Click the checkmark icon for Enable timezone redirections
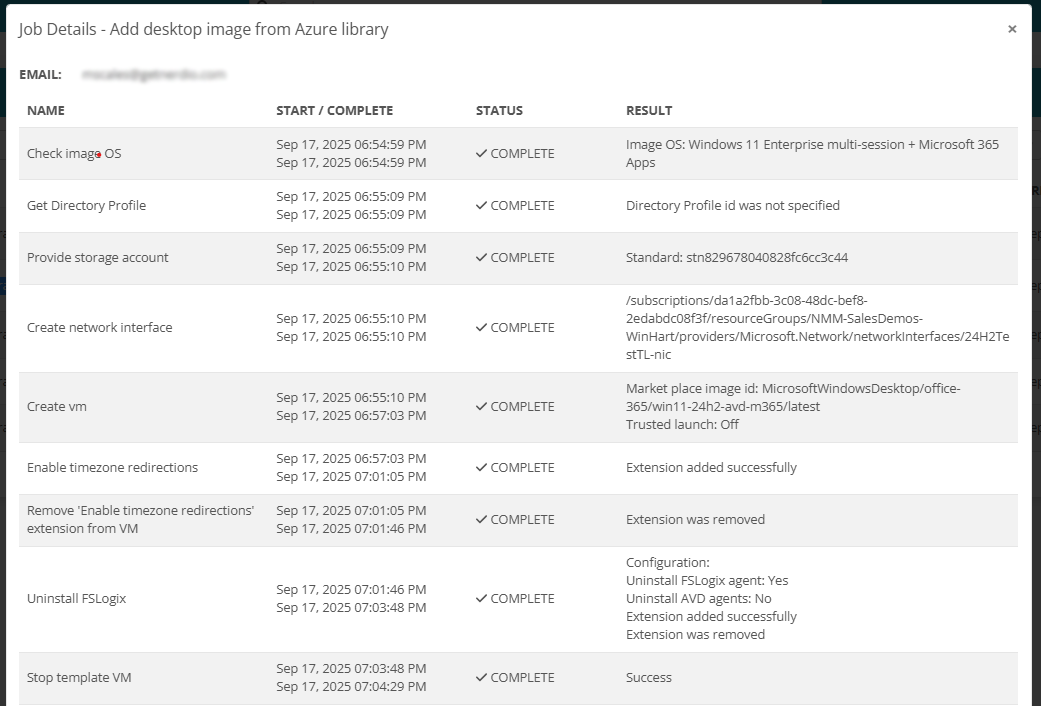The height and width of the screenshot is (706, 1041). pyautogui.click(x=481, y=468)
